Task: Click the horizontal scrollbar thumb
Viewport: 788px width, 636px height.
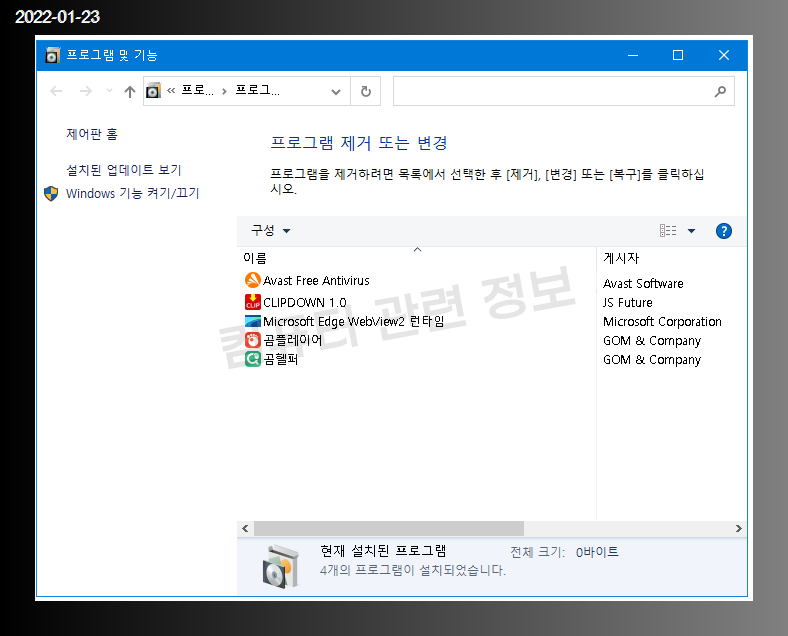Action: click(389, 528)
